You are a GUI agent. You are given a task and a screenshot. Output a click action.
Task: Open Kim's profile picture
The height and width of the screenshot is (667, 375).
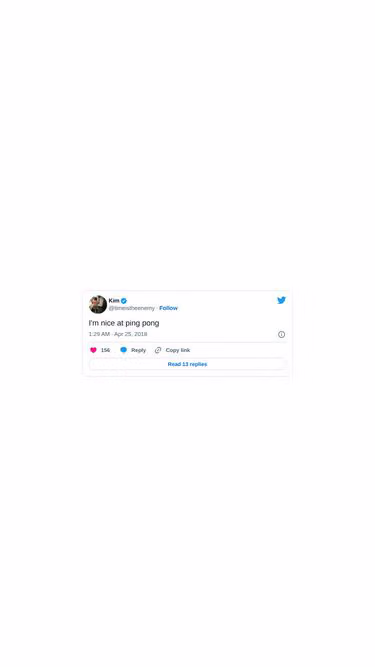[98, 304]
